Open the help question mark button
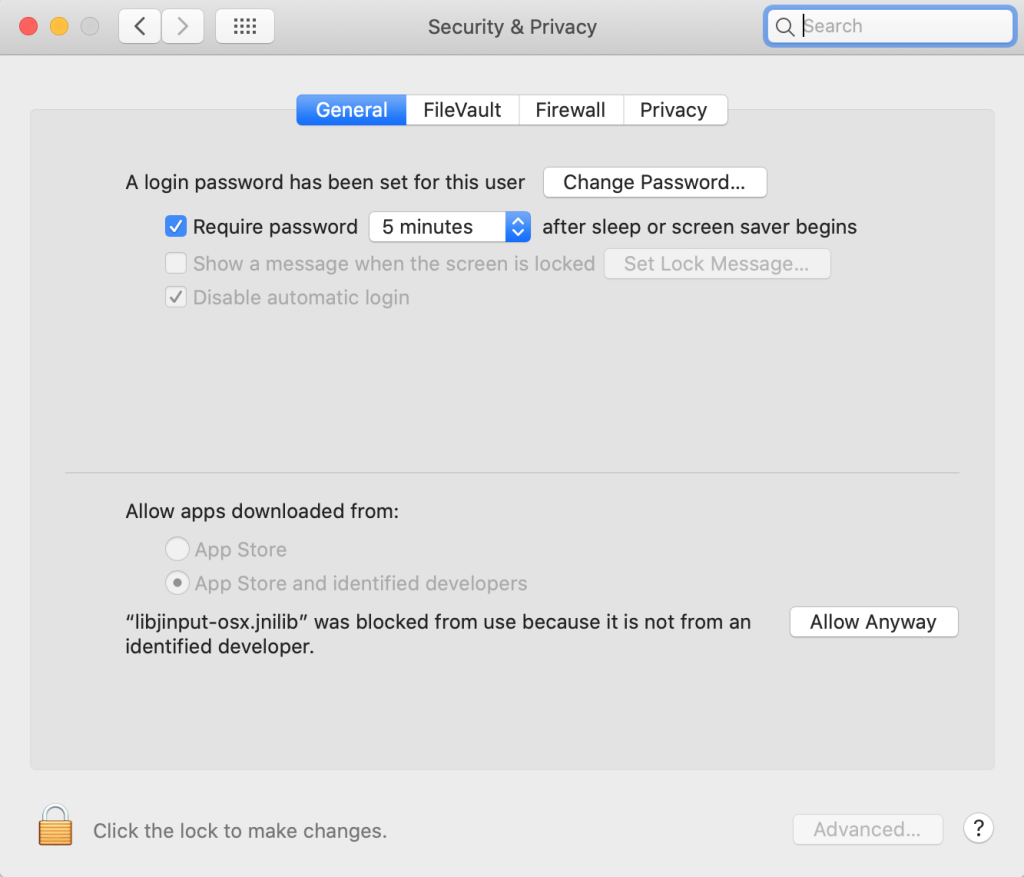Viewport: 1024px width, 877px height. point(978,829)
